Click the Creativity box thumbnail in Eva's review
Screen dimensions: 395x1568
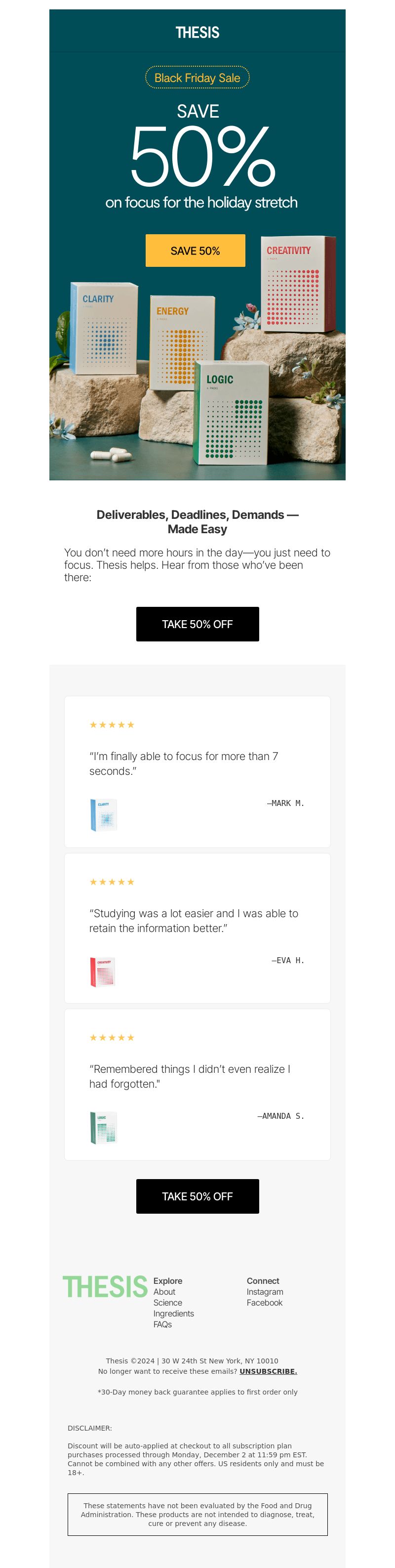point(103,972)
